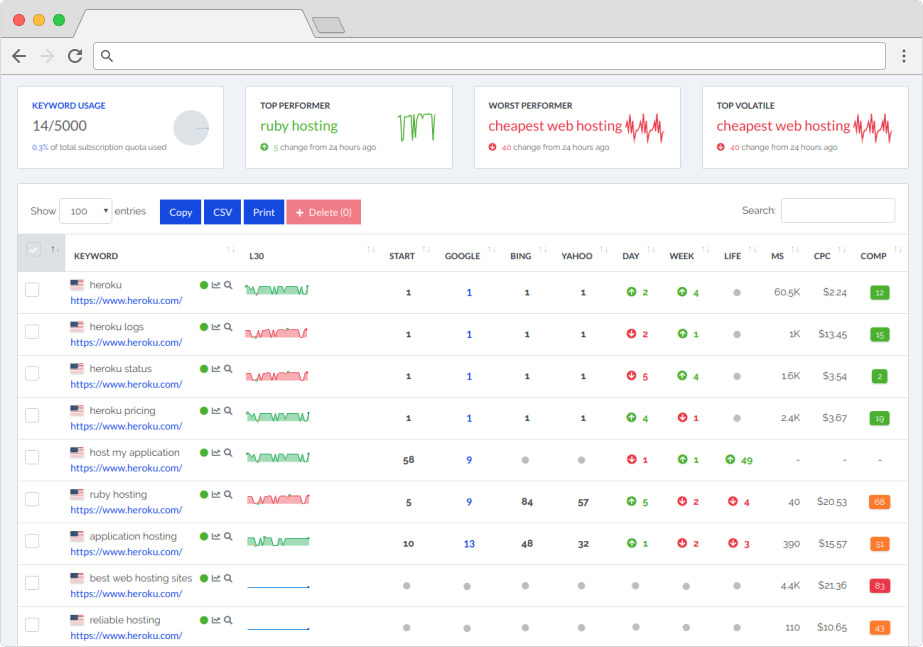923x647 pixels.
Task: Click the green status dot for heroku
Action: pyautogui.click(x=204, y=285)
